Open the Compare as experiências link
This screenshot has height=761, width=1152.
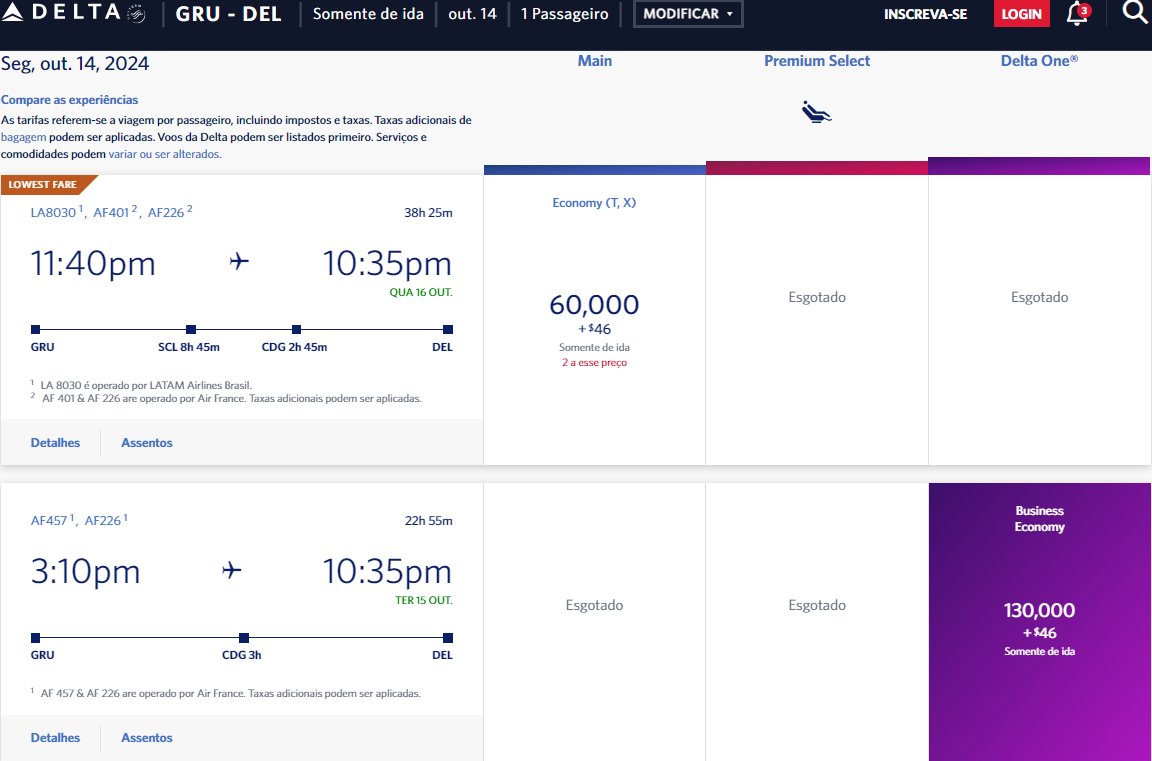click(69, 100)
